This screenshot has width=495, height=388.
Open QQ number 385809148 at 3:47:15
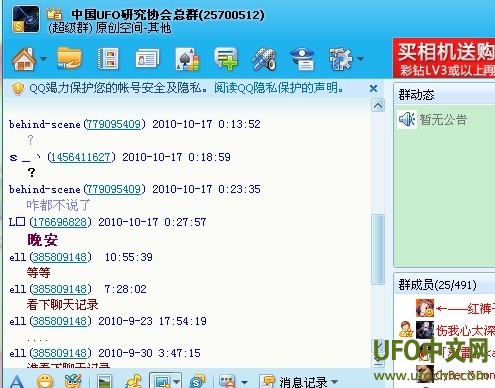[x=60, y=353]
